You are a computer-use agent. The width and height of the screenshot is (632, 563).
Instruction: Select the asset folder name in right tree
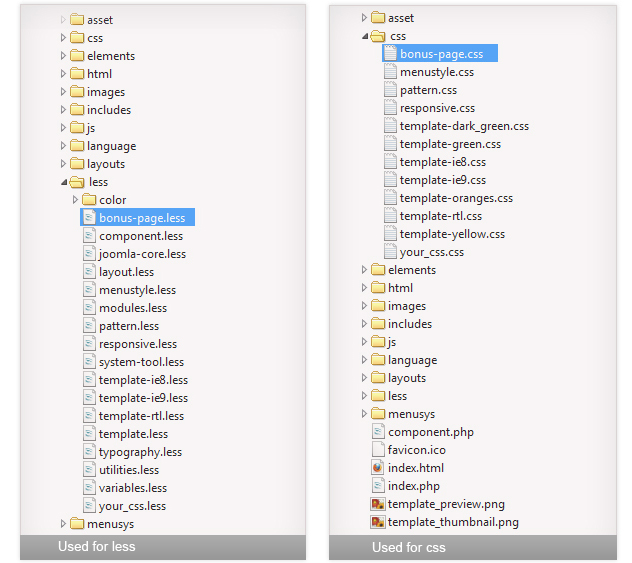[x=401, y=18]
